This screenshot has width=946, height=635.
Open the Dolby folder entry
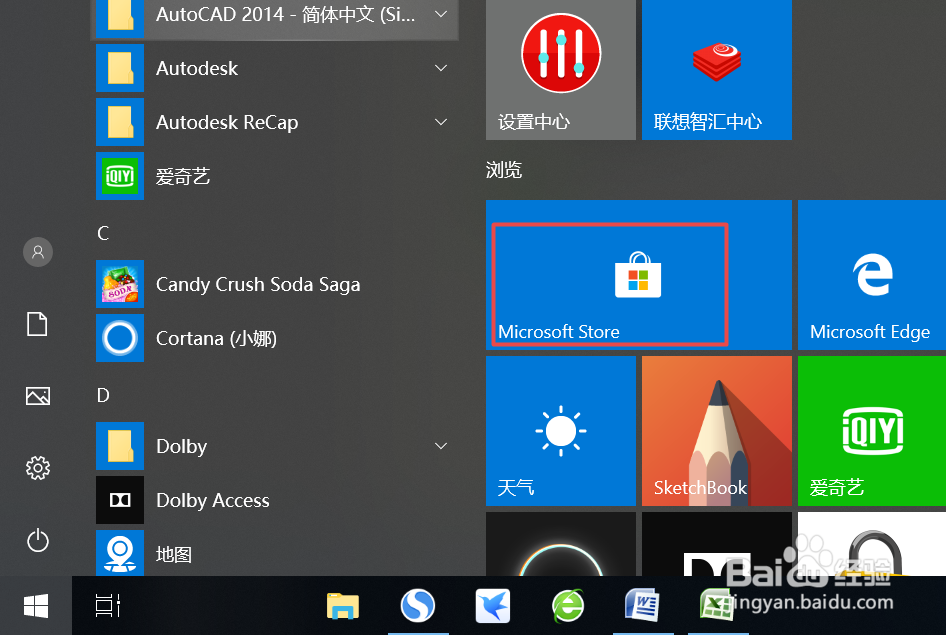click(276, 446)
